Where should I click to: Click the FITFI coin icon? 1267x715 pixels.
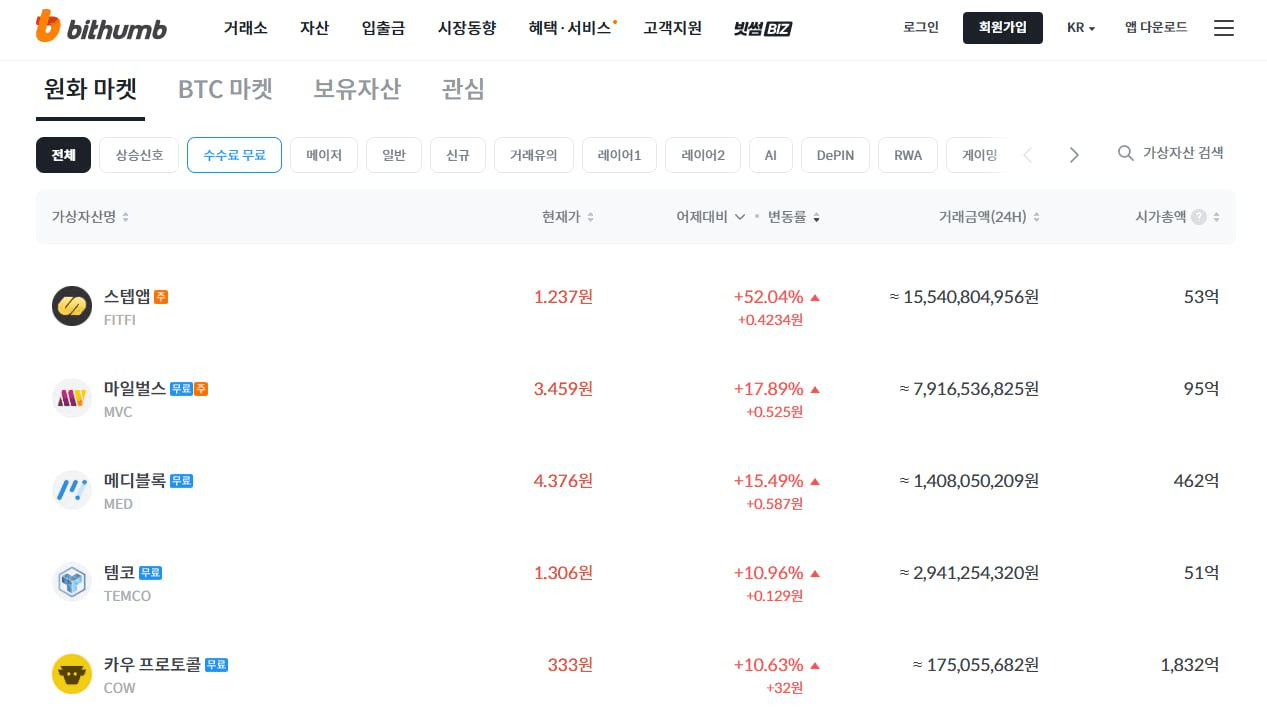72,306
